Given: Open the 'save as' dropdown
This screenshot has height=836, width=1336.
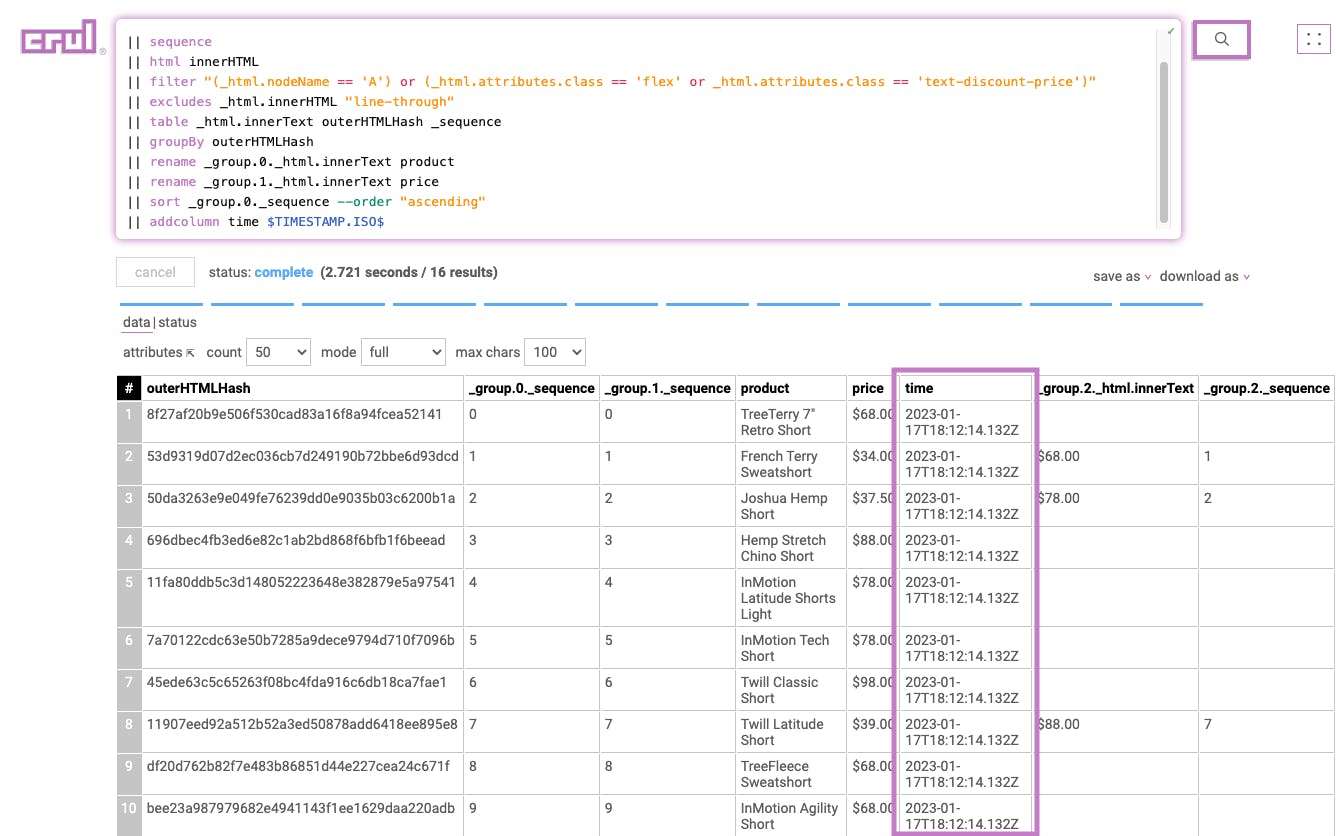Looking at the screenshot, I should click(x=1122, y=276).
